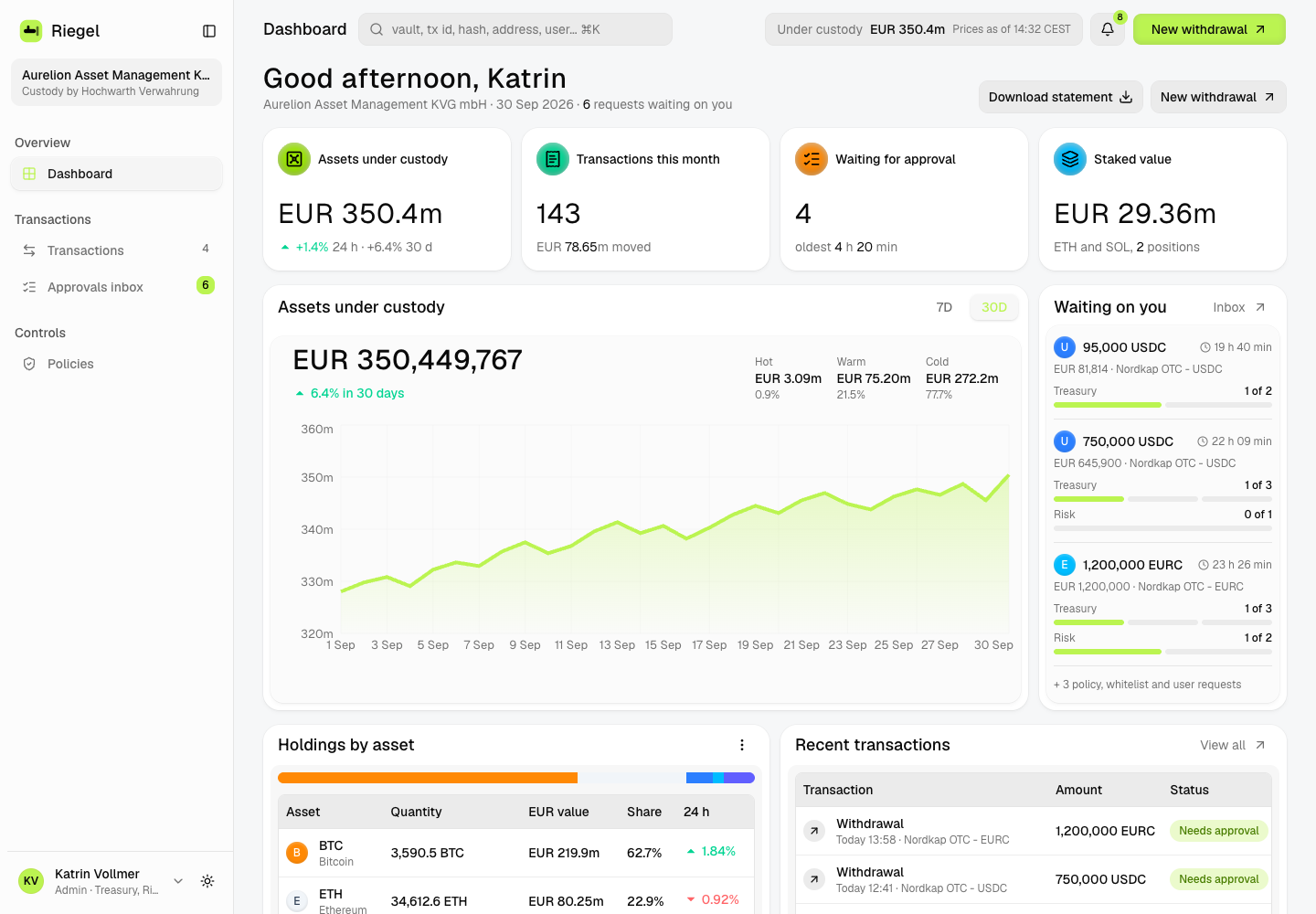Select the 7D chart range
The width and height of the screenshot is (1316, 914).
(944, 307)
